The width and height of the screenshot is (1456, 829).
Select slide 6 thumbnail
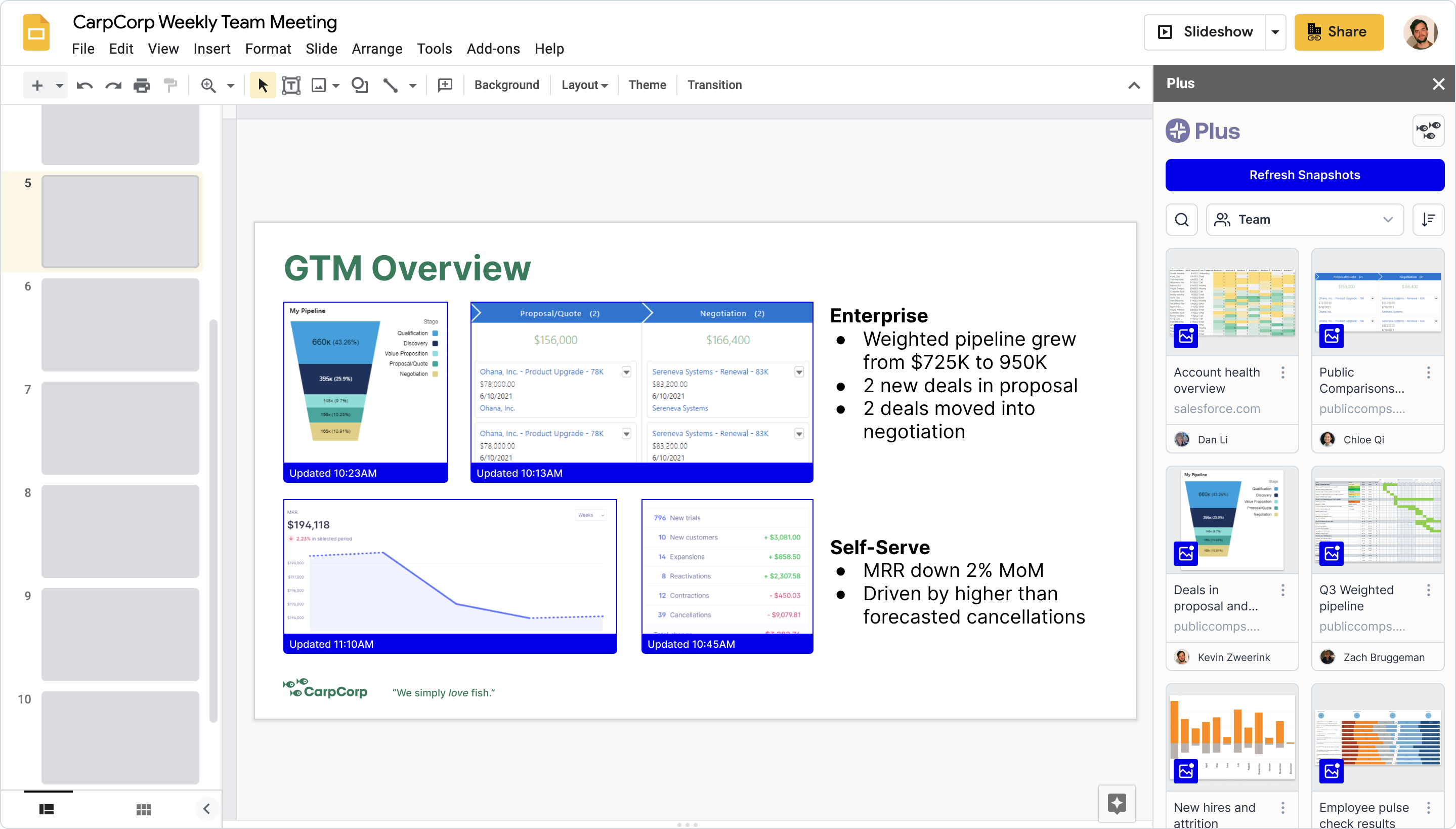point(120,325)
